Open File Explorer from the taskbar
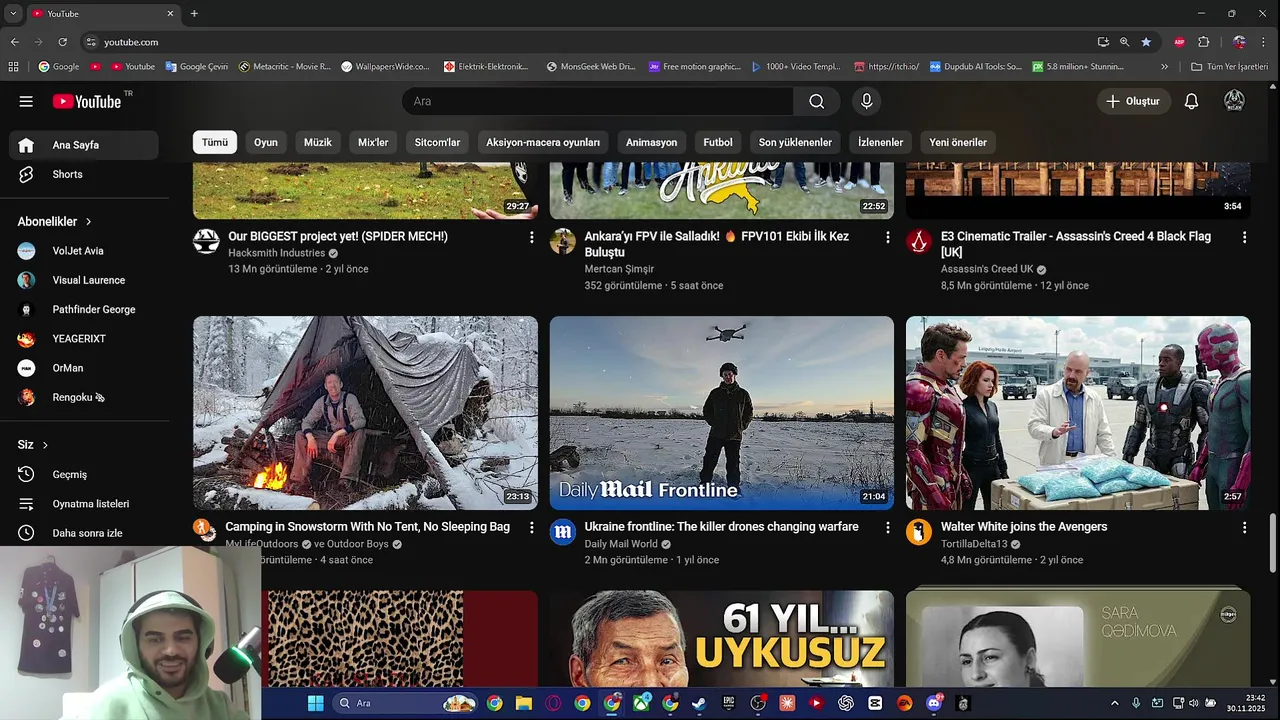The width and height of the screenshot is (1280, 720). tap(523, 703)
